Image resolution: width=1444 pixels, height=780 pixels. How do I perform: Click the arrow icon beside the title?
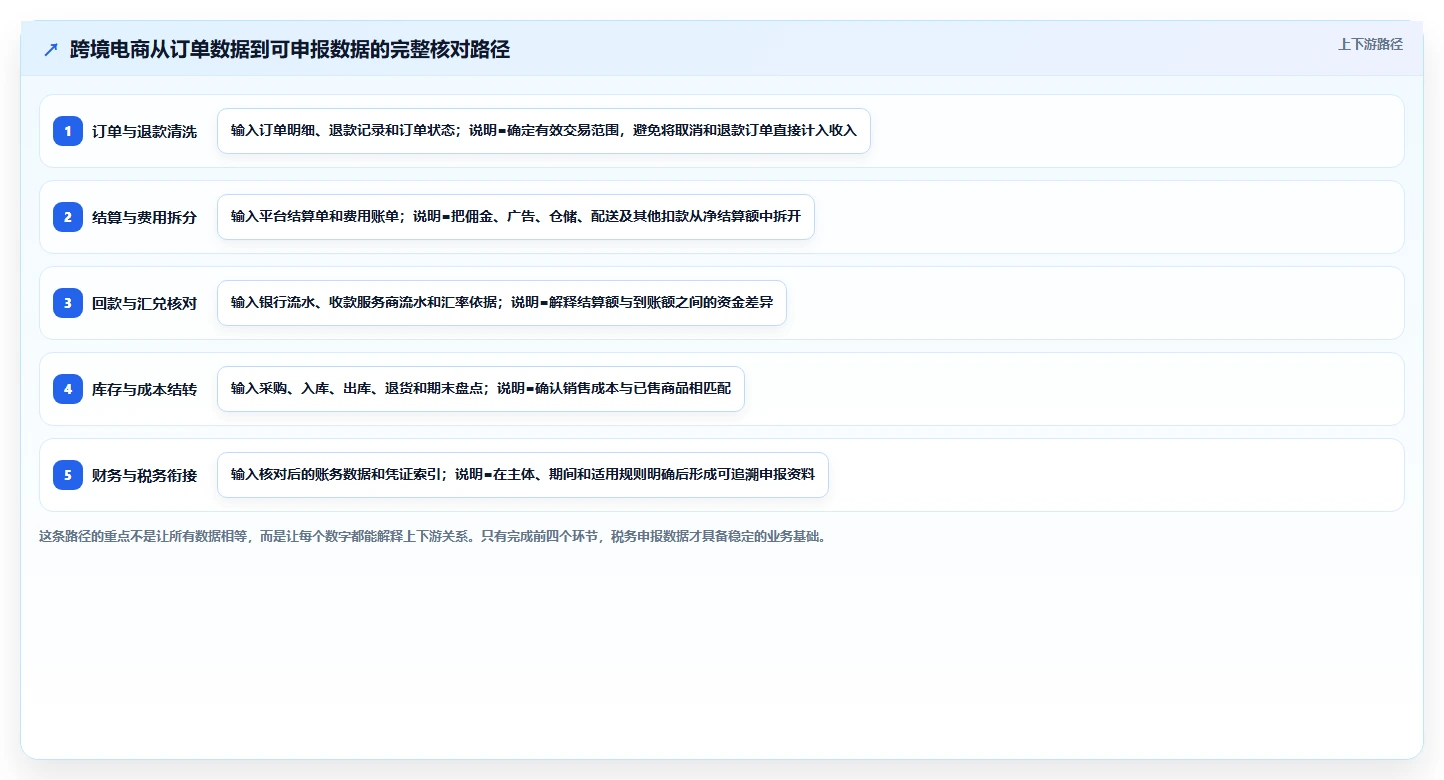coord(51,50)
